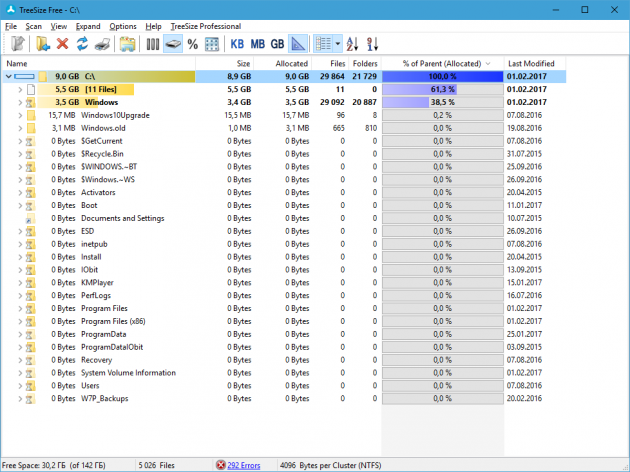Click the refresh arrows icon

82,44
